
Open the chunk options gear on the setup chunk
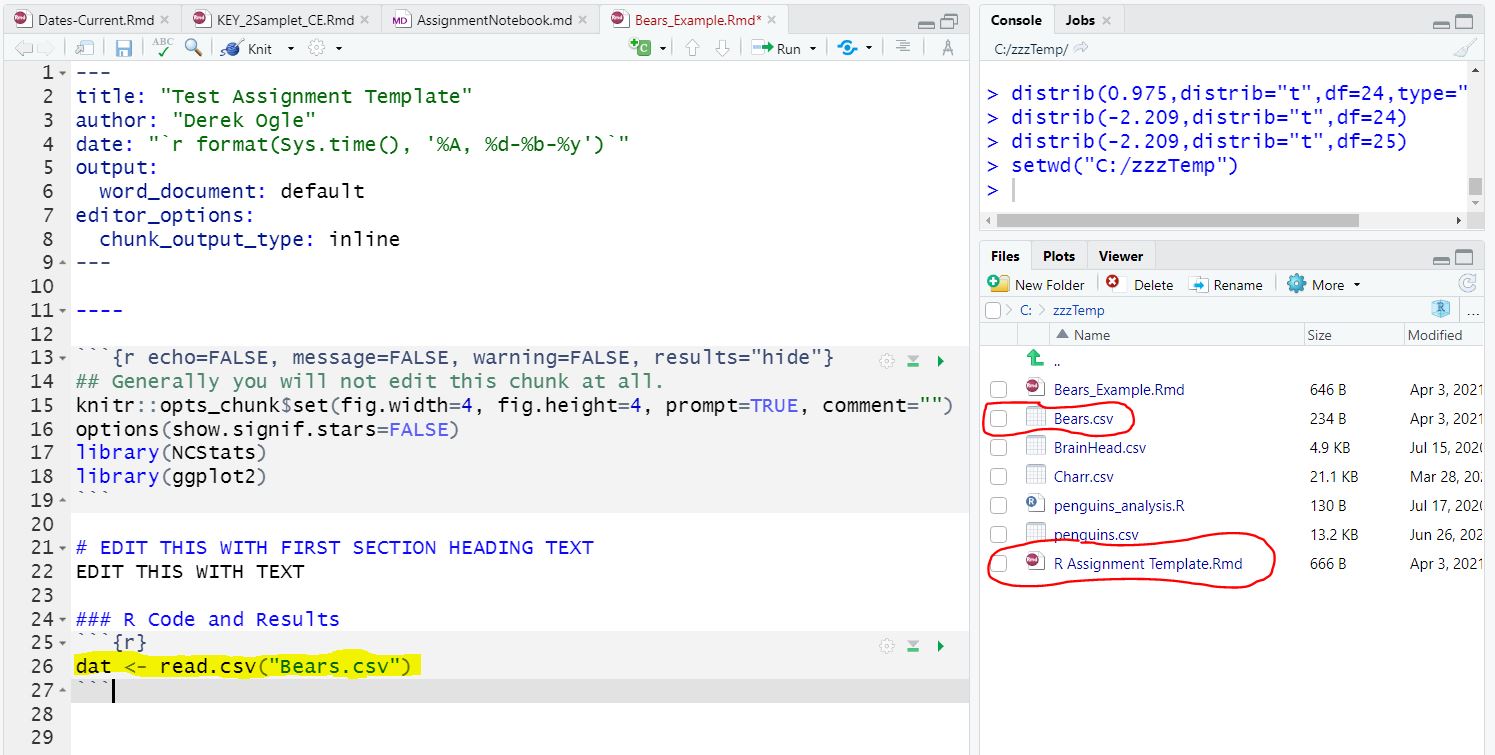coord(886,361)
